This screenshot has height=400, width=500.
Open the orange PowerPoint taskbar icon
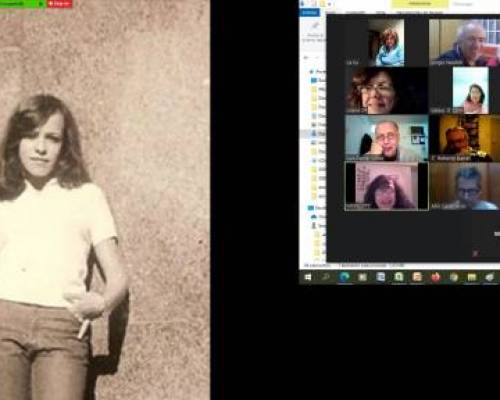click(x=417, y=277)
